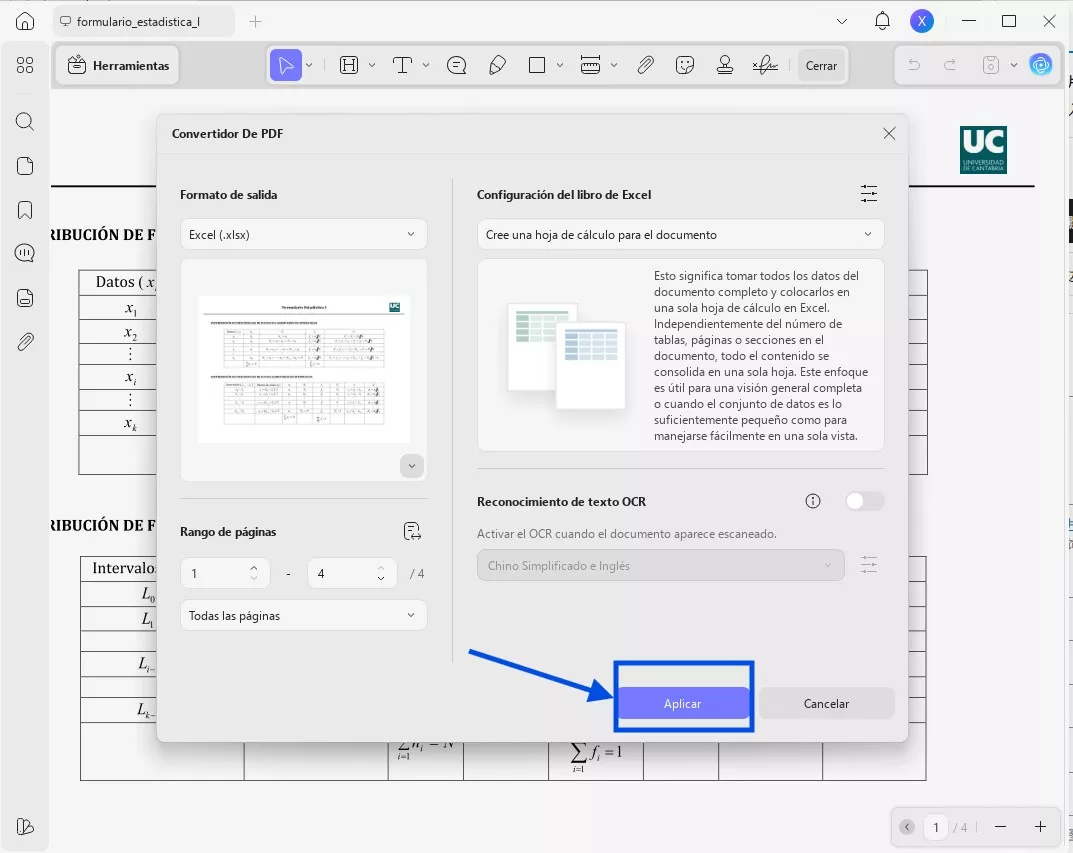
Task: Select the text T tool
Action: pos(402,66)
